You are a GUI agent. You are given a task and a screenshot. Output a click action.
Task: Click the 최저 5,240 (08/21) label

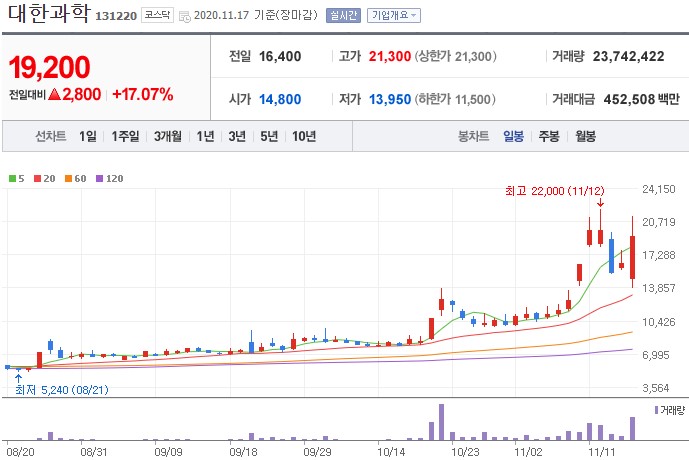point(62,390)
